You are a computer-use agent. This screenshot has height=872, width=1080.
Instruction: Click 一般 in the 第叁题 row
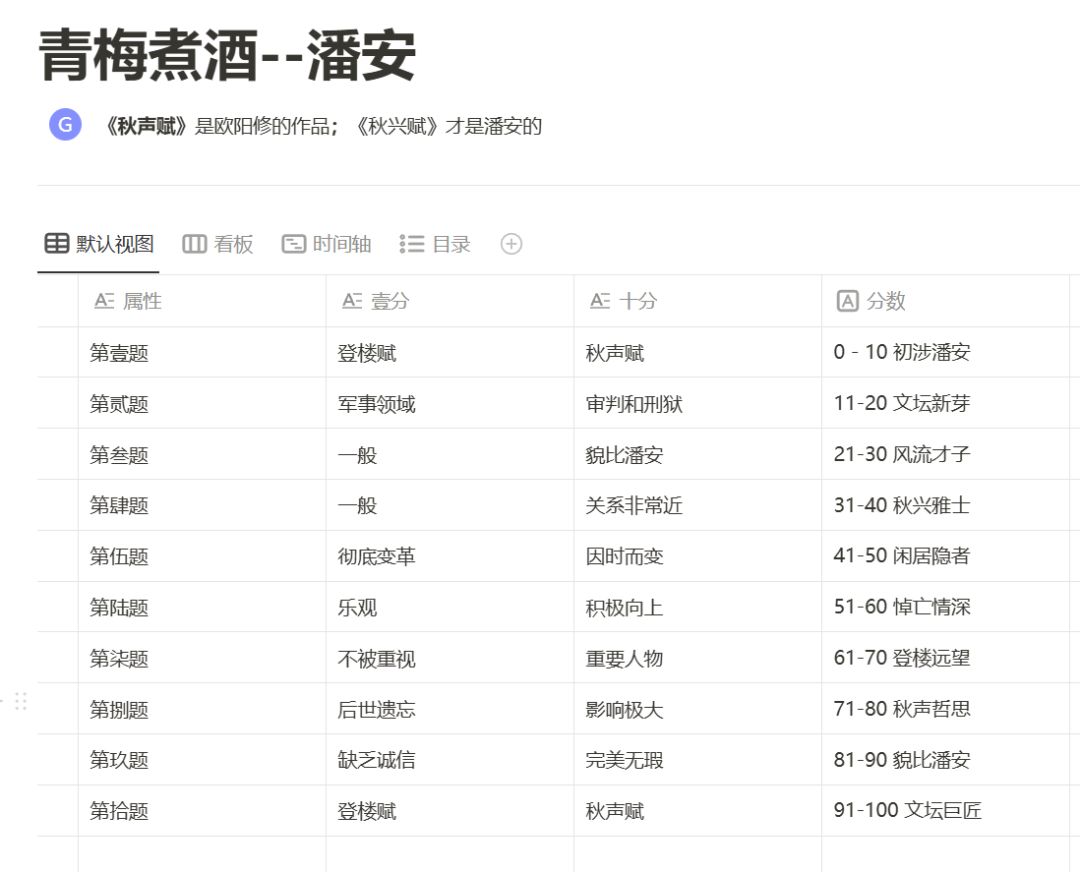pyautogui.click(x=450, y=455)
